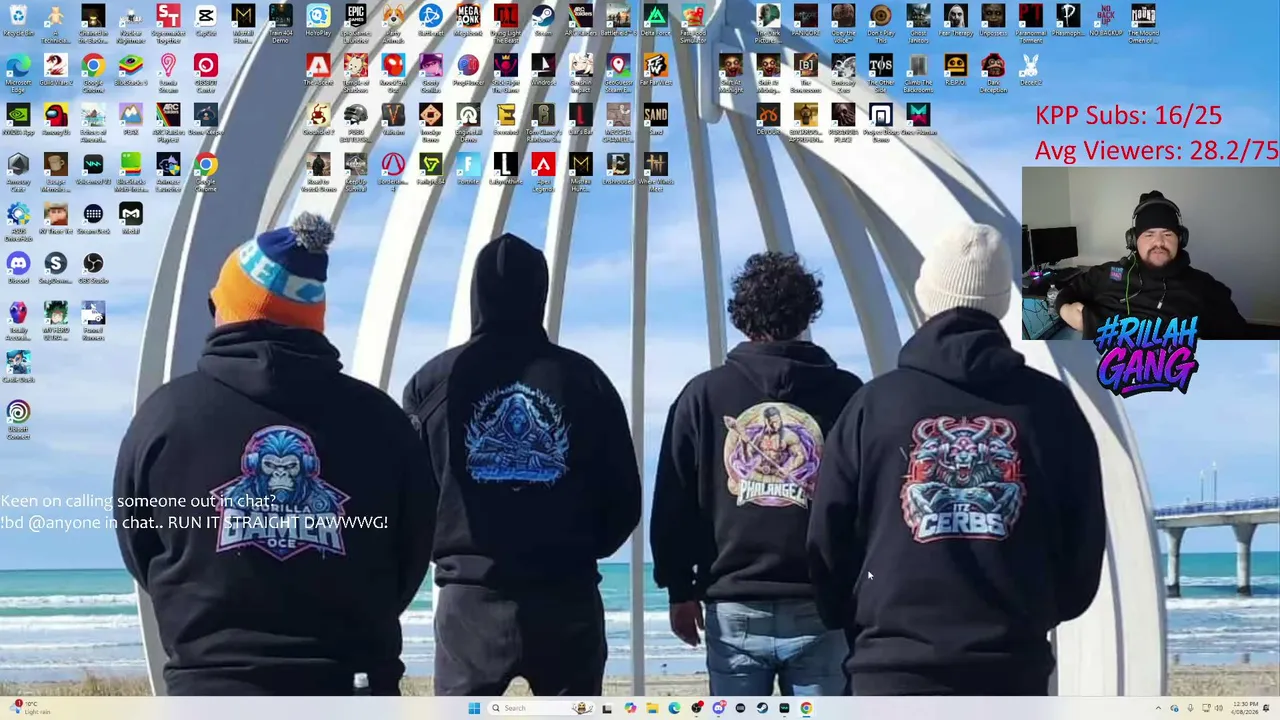
Task: Click the 'Avg Viewers: 28.2/75' text
Action: tap(1157, 151)
